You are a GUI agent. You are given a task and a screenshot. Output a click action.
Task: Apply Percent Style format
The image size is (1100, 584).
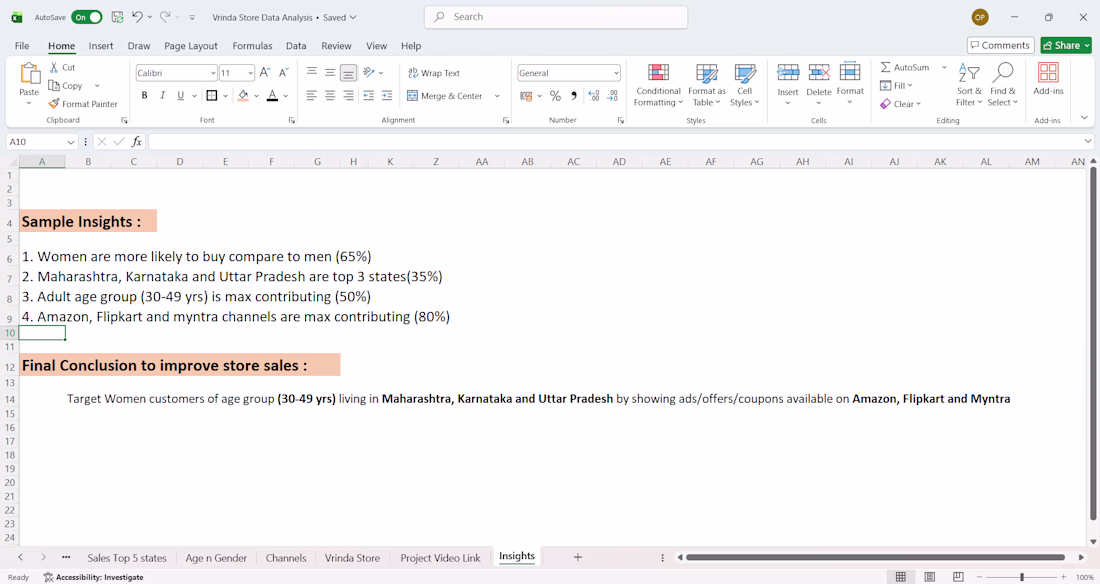(x=556, y=95)
